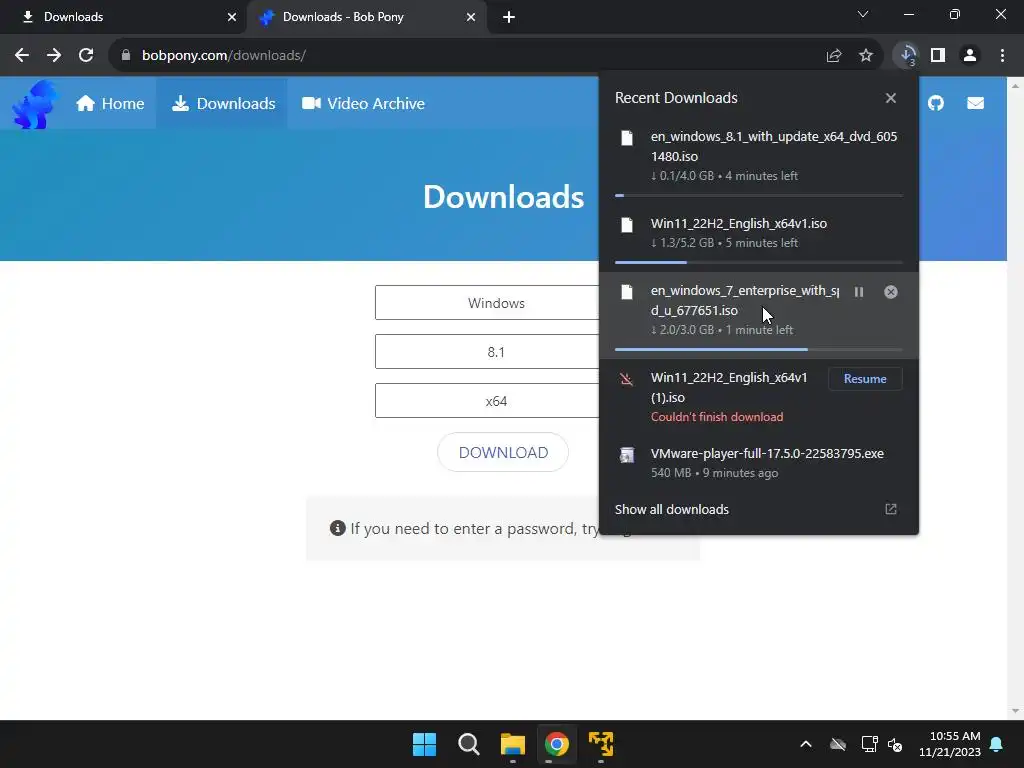Open the VMware app in taskbar
The width and height of the screenshot is (1024, 768).
tap(601, 744)
